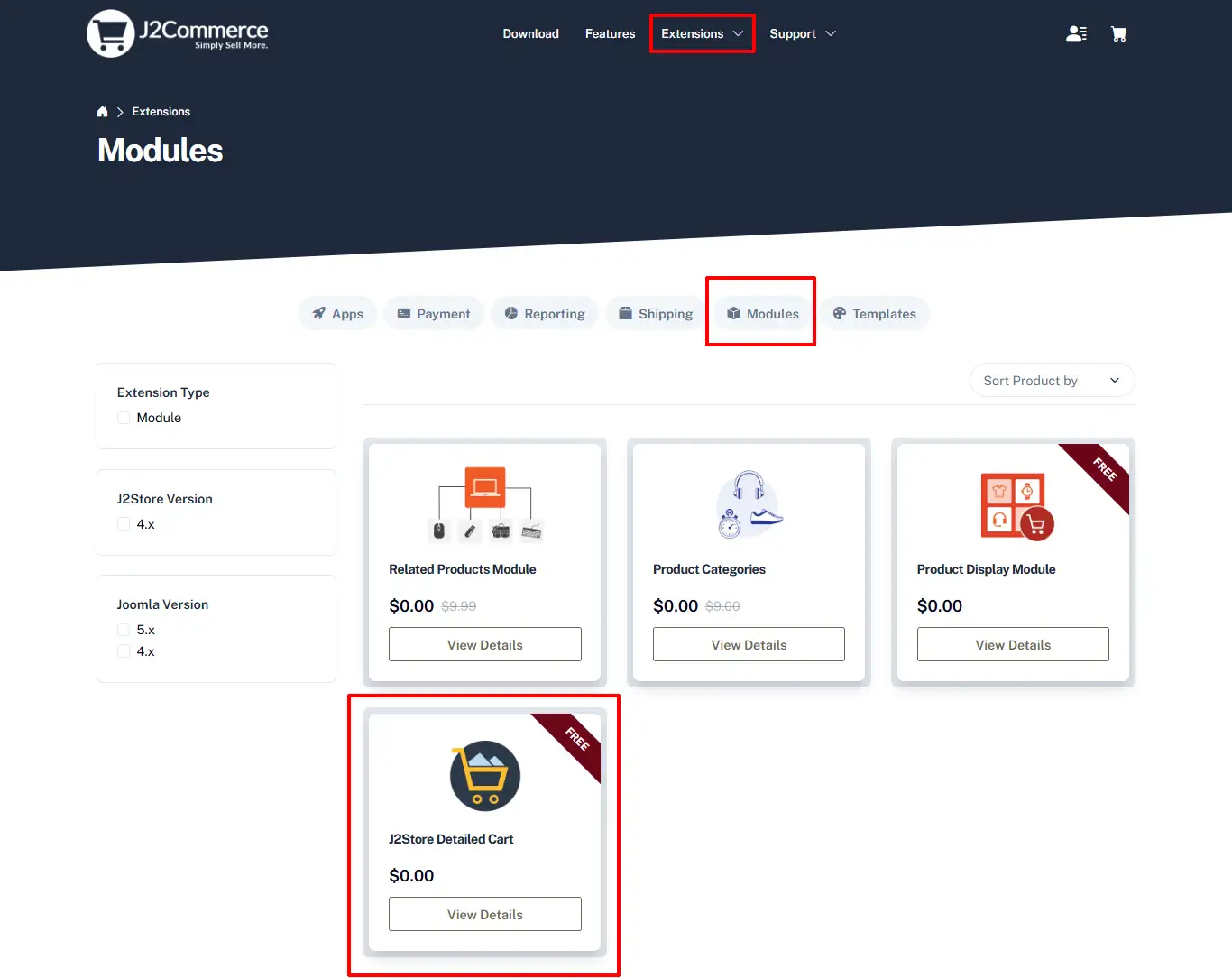Click the Modules page heading

(161, 151)
